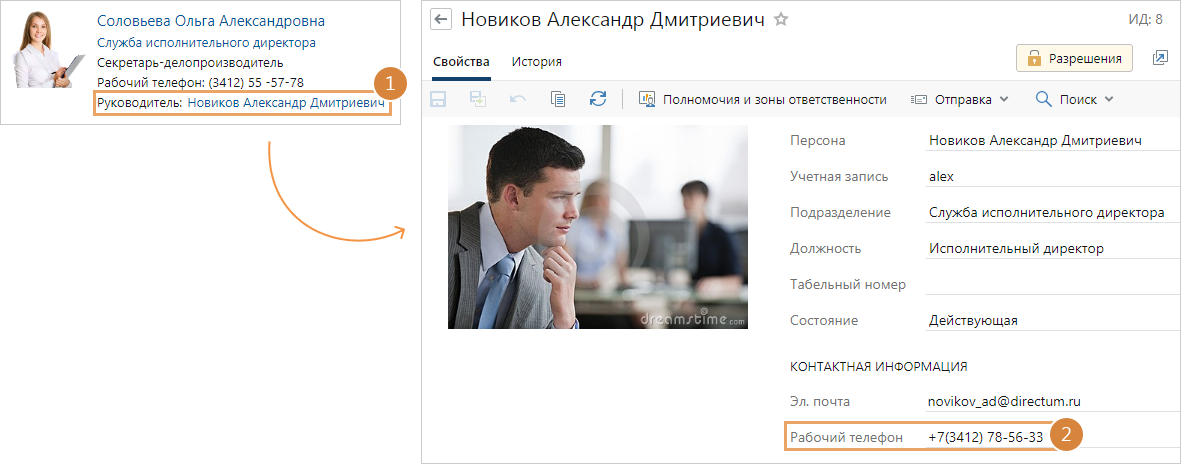The width and height of the screenshot is (1181, 464).
Task: Click the undo arrow icon
Action: [x=518, y=99]
